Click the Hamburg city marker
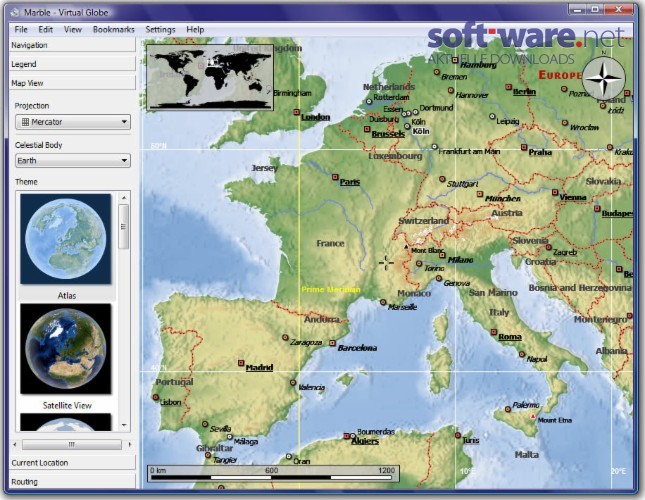Screen dimensions: 645x500 pyautogui.click(x=455, y=60)
